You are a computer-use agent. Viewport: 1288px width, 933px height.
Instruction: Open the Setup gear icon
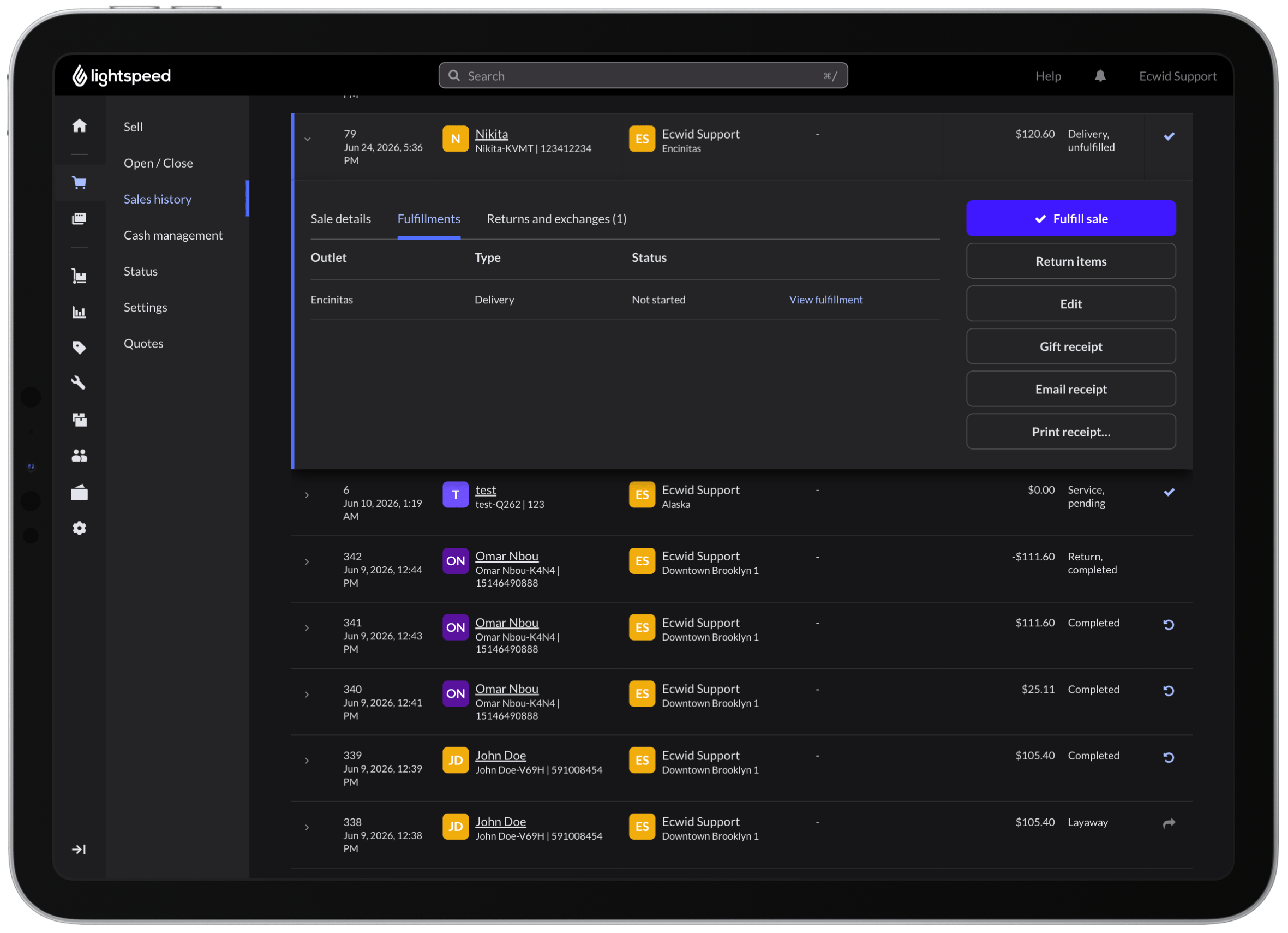(x=80, y=528)
